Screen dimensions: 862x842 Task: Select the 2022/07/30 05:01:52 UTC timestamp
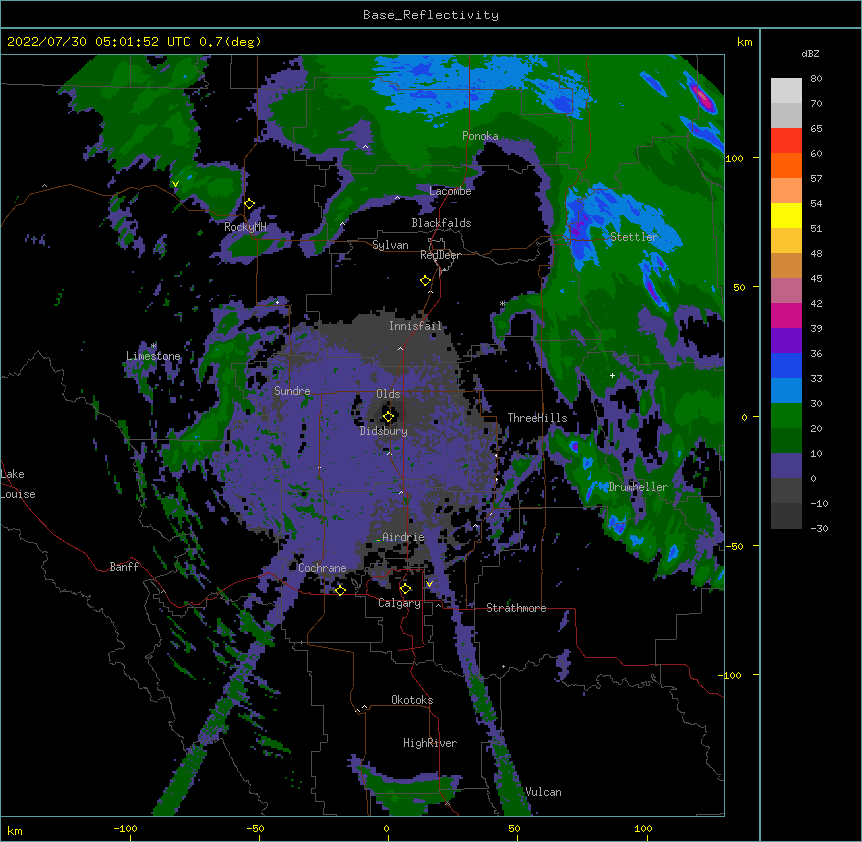coord(99,42)
